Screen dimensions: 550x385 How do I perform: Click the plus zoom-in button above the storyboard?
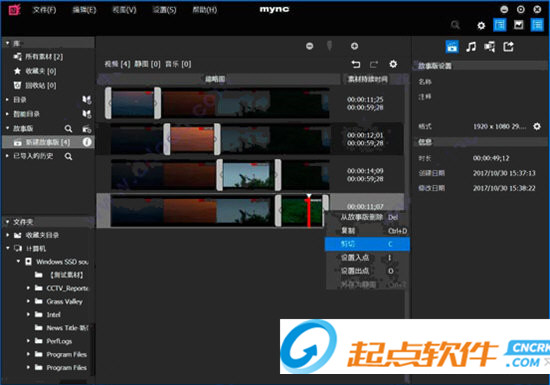pos(354,46)
